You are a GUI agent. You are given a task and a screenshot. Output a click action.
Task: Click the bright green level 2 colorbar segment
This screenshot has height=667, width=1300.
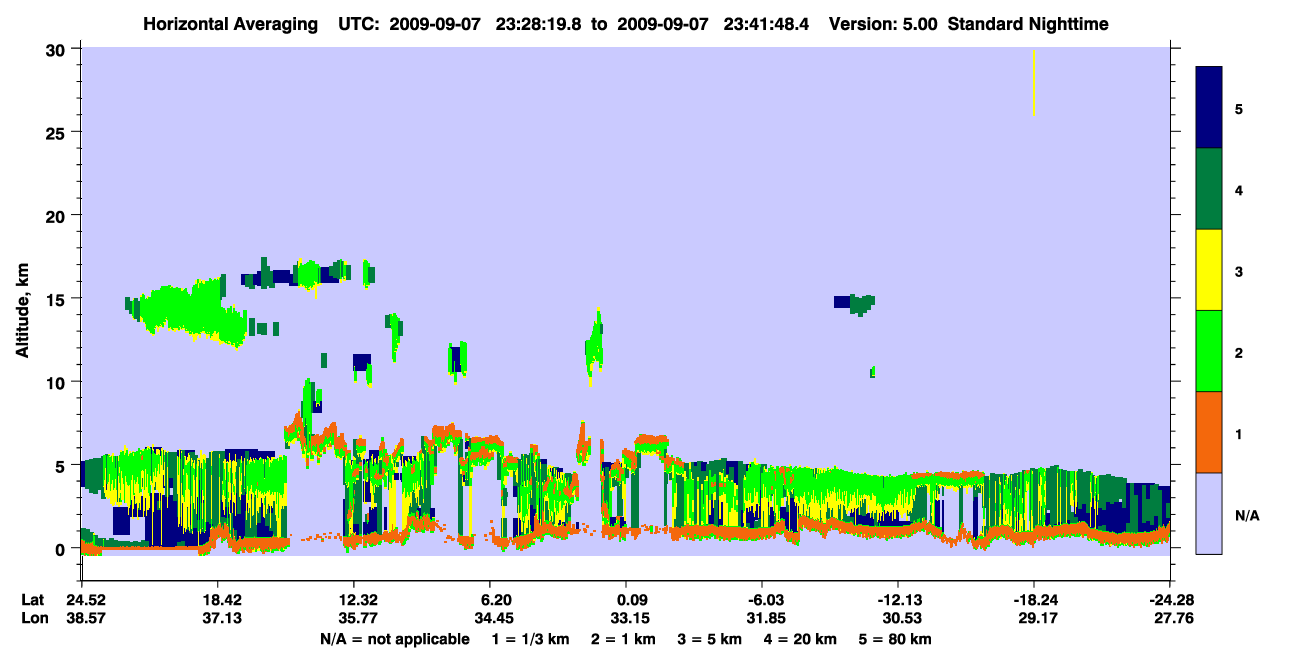click(1209, 351)
